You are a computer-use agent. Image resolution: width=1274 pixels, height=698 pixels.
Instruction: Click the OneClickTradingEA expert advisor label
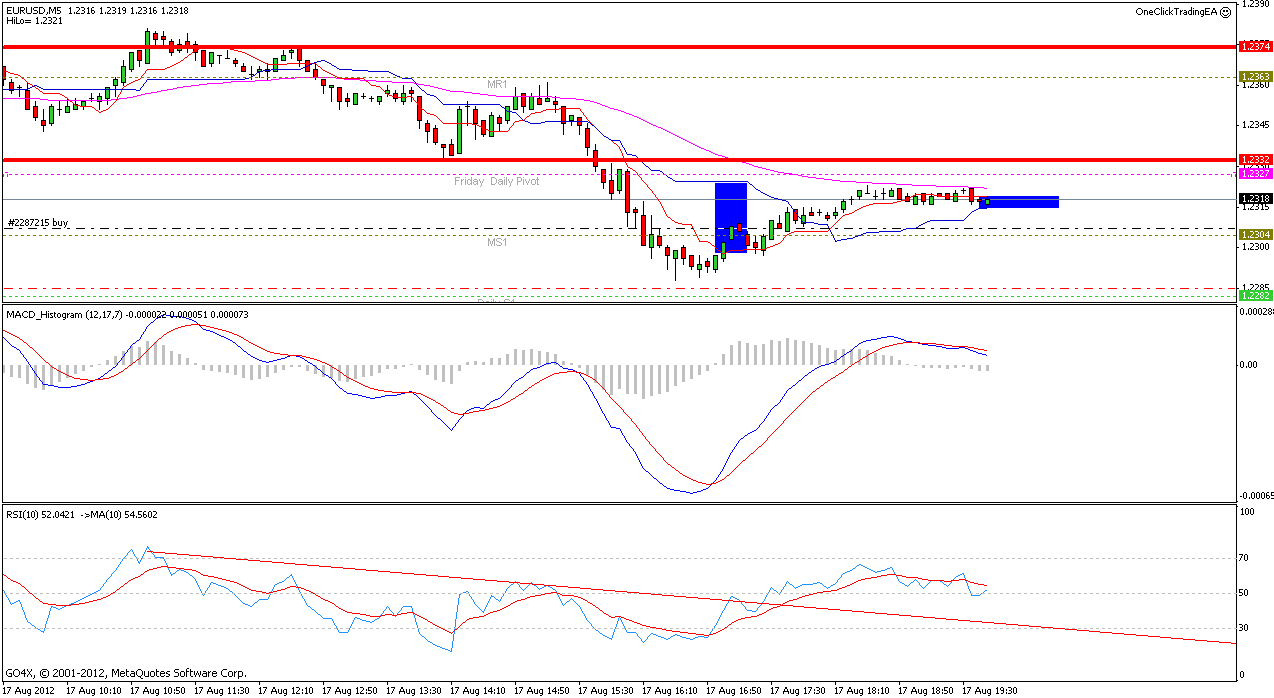coord(1177,11)
